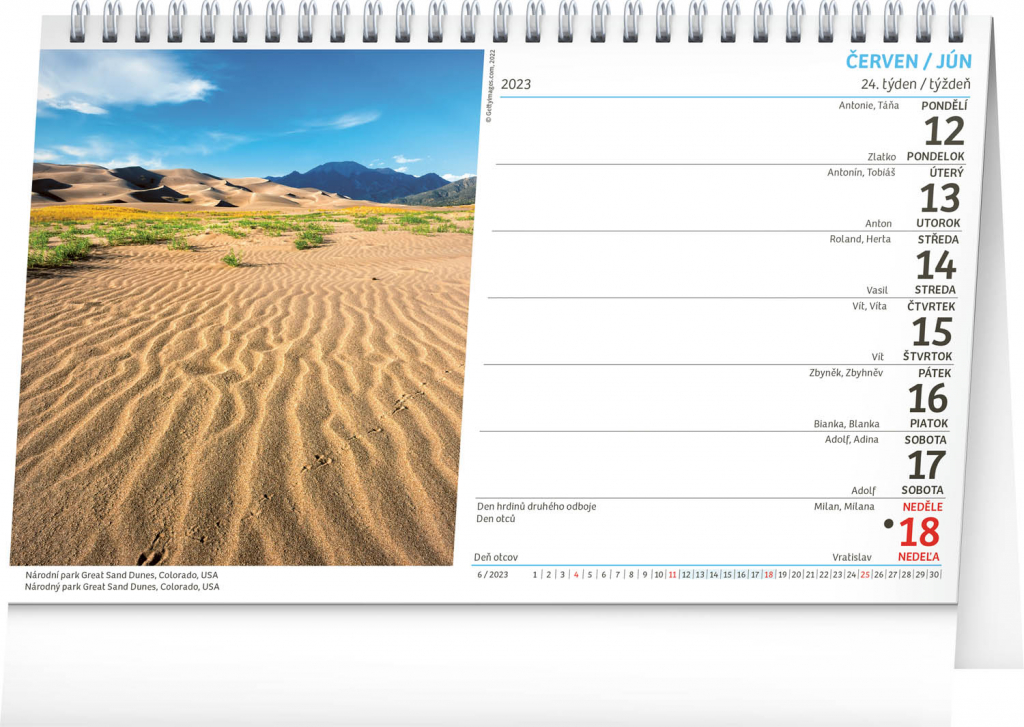Screen dimensions: 1024x727
Task: Click the PÁTEK day label
Action: click(x=934, y=374)
